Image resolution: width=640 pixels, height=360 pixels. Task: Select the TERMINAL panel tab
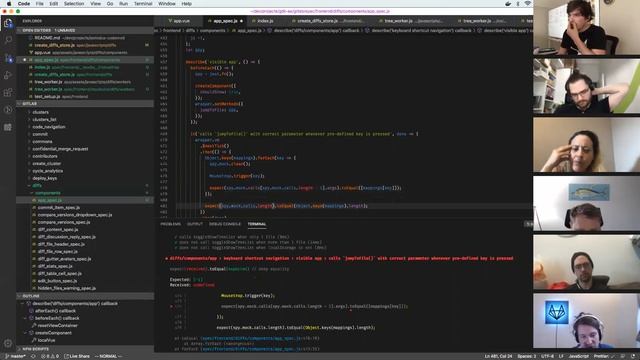pyautogui.click(x=257, y=224)
